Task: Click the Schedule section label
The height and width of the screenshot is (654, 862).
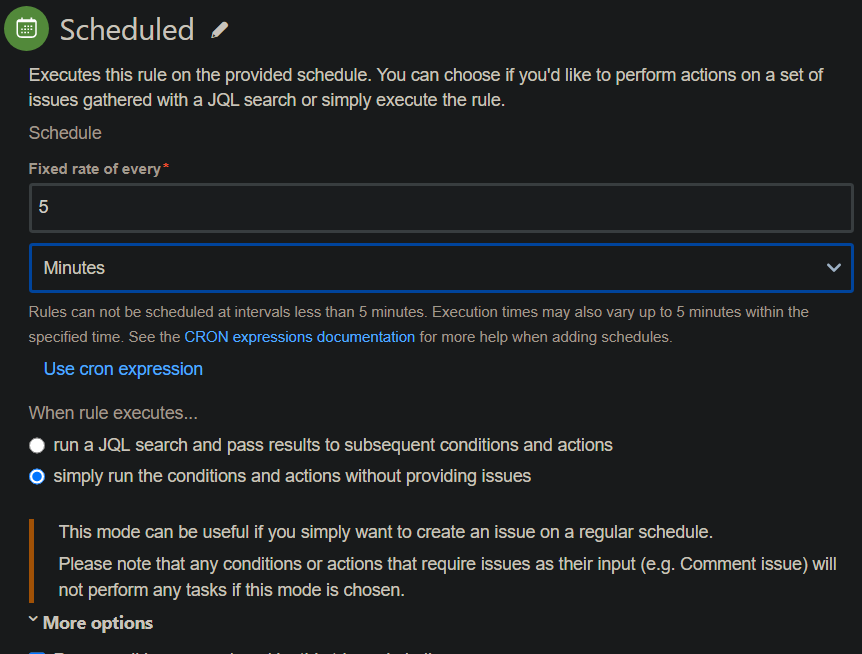Action: coord(65,133)
